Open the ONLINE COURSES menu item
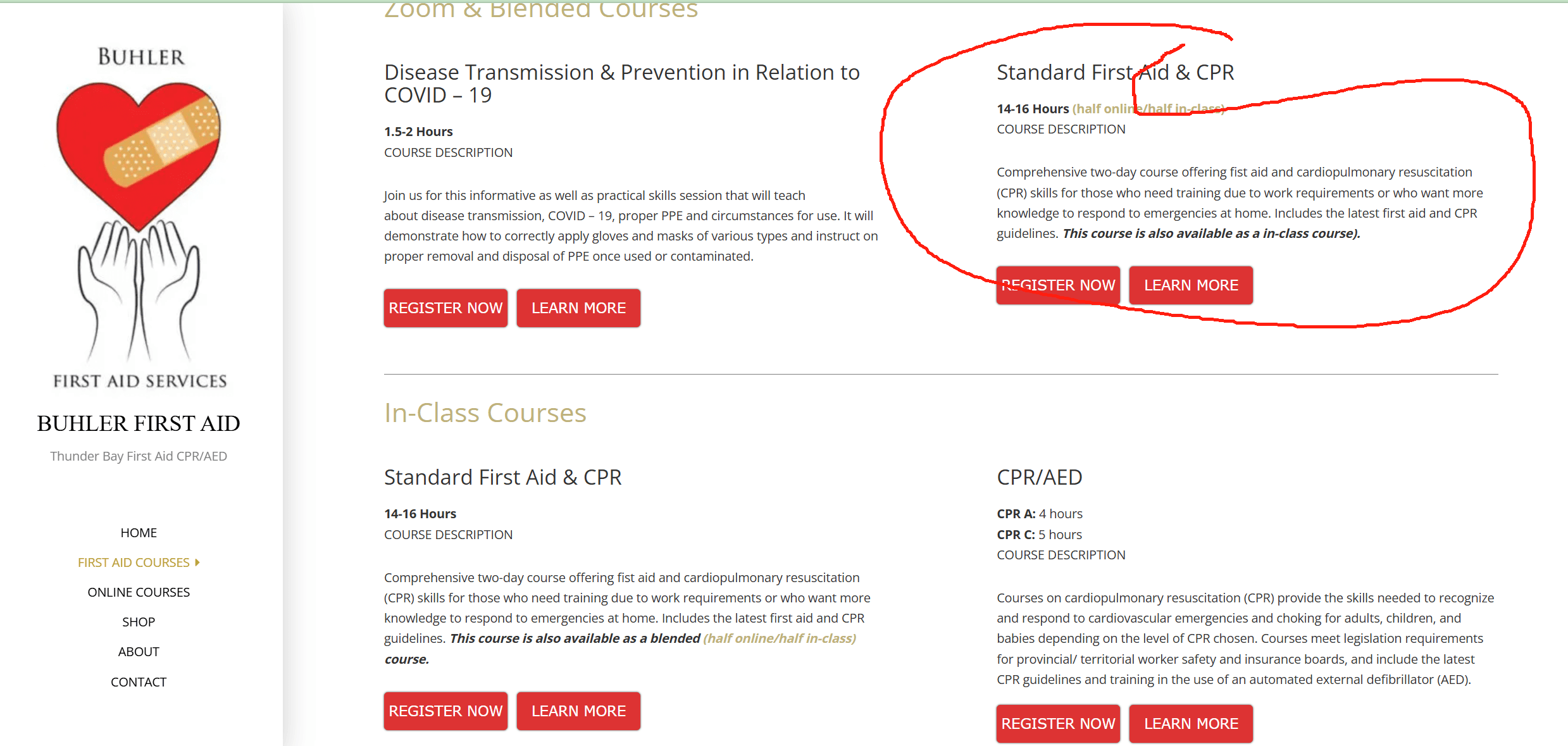 139,592
